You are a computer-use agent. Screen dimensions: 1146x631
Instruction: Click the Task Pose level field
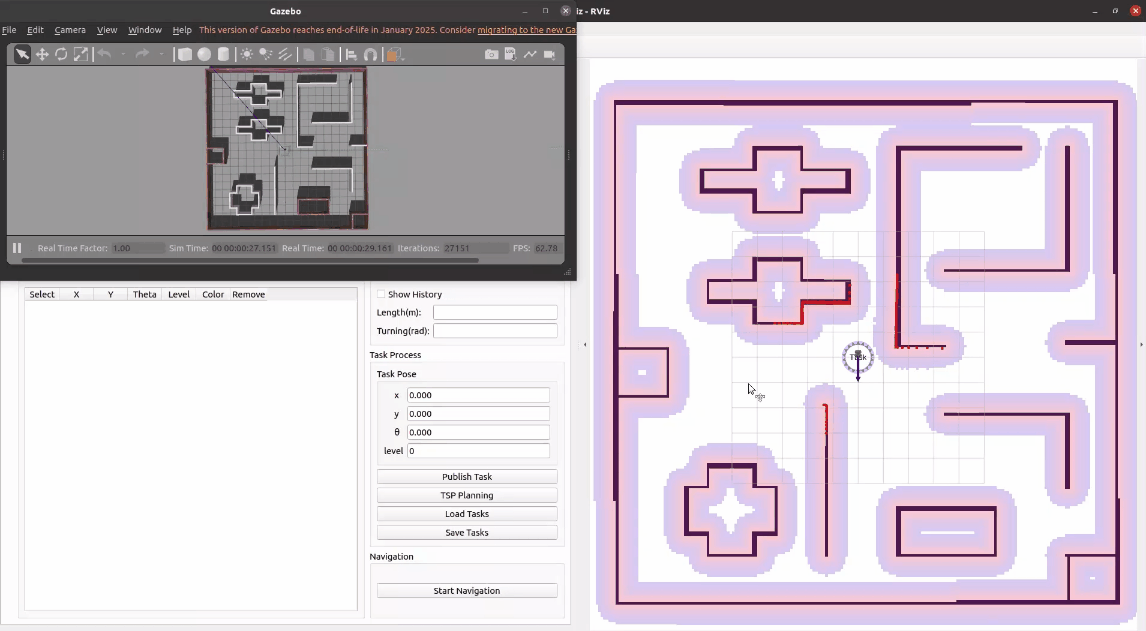(x=478, y=451)
